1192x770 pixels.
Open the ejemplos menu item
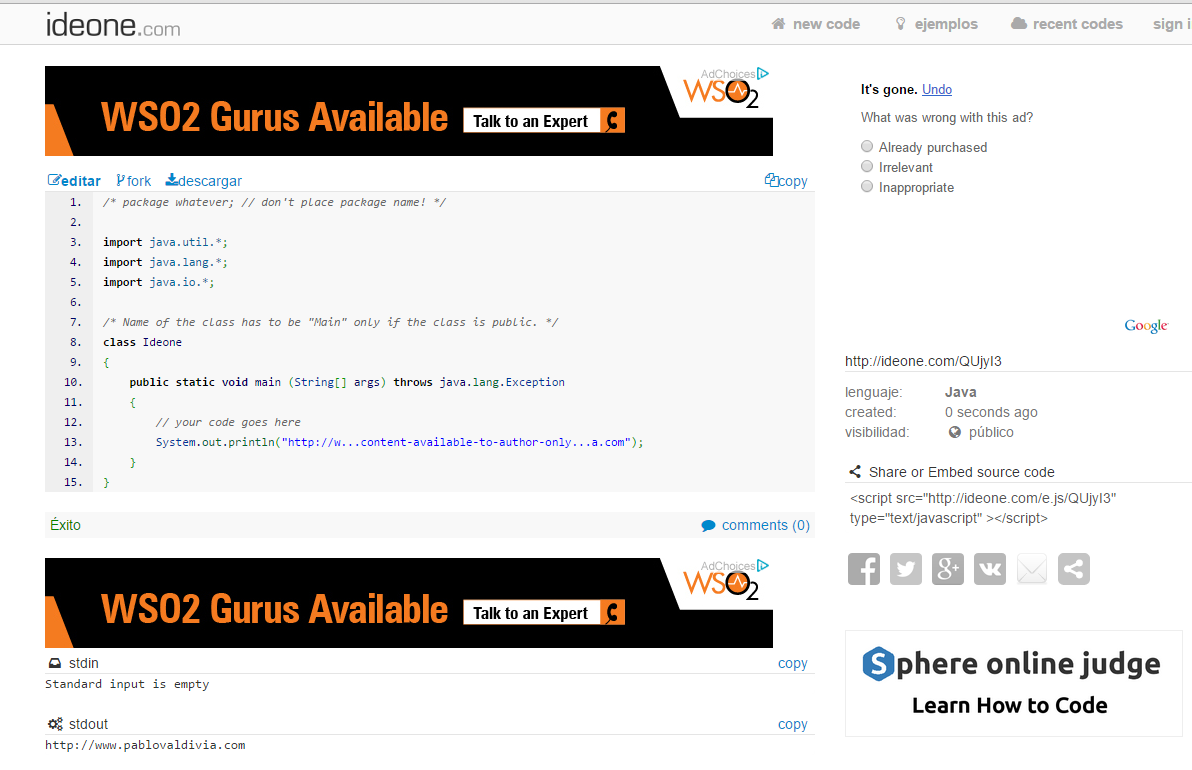[946, 24]
